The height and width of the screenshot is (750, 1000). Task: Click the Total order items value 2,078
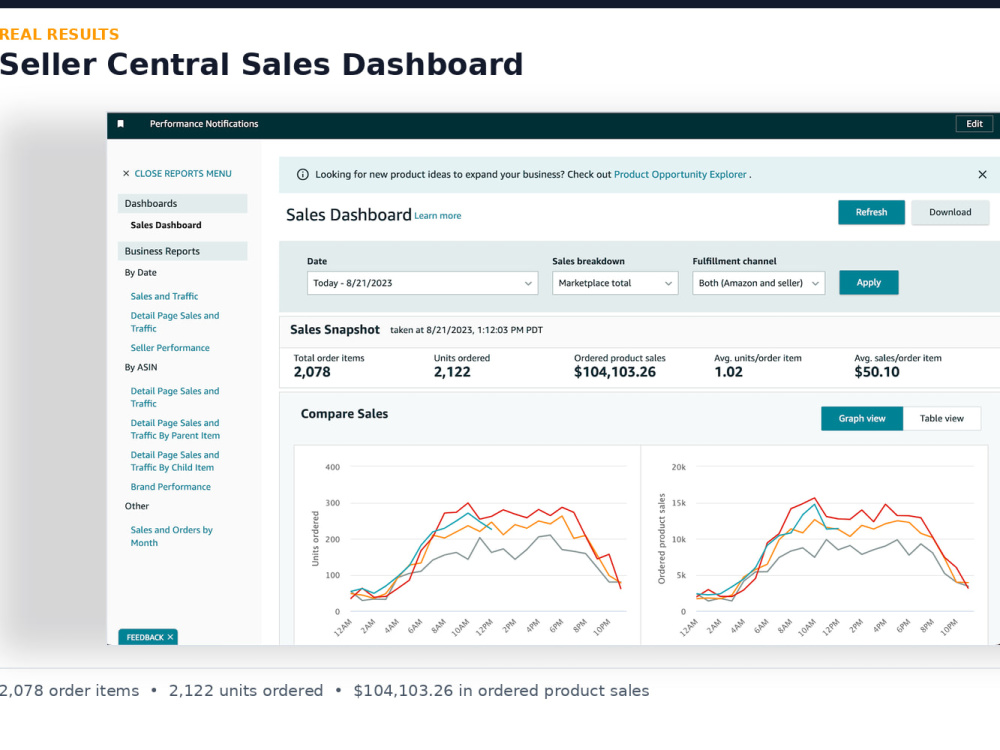click(312, 372)
